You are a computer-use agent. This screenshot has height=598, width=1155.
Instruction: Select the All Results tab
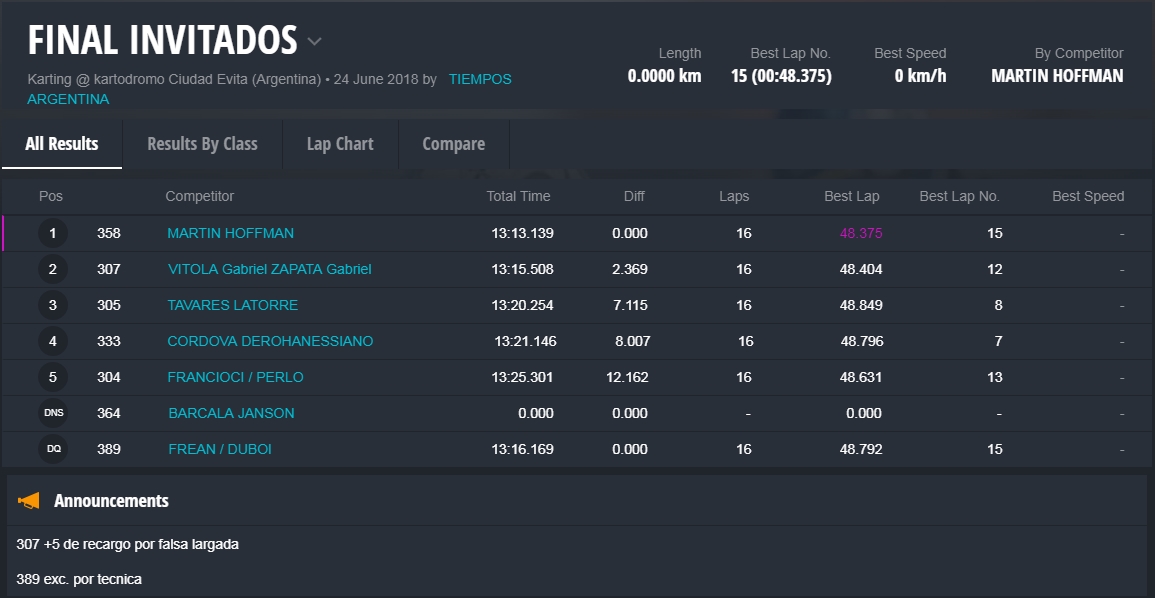click(62, 144)
